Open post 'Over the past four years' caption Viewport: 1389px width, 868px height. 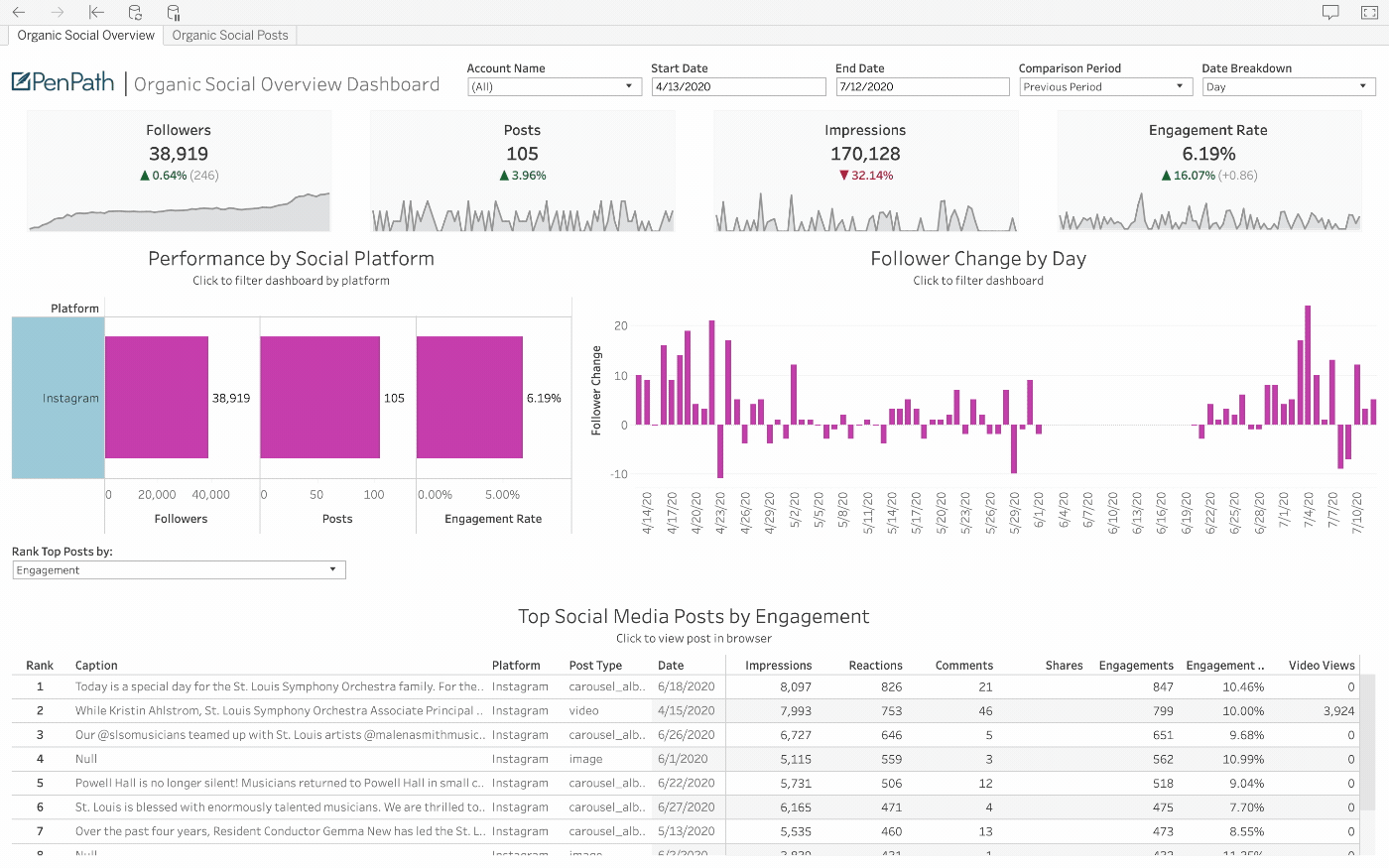[280, 831]
